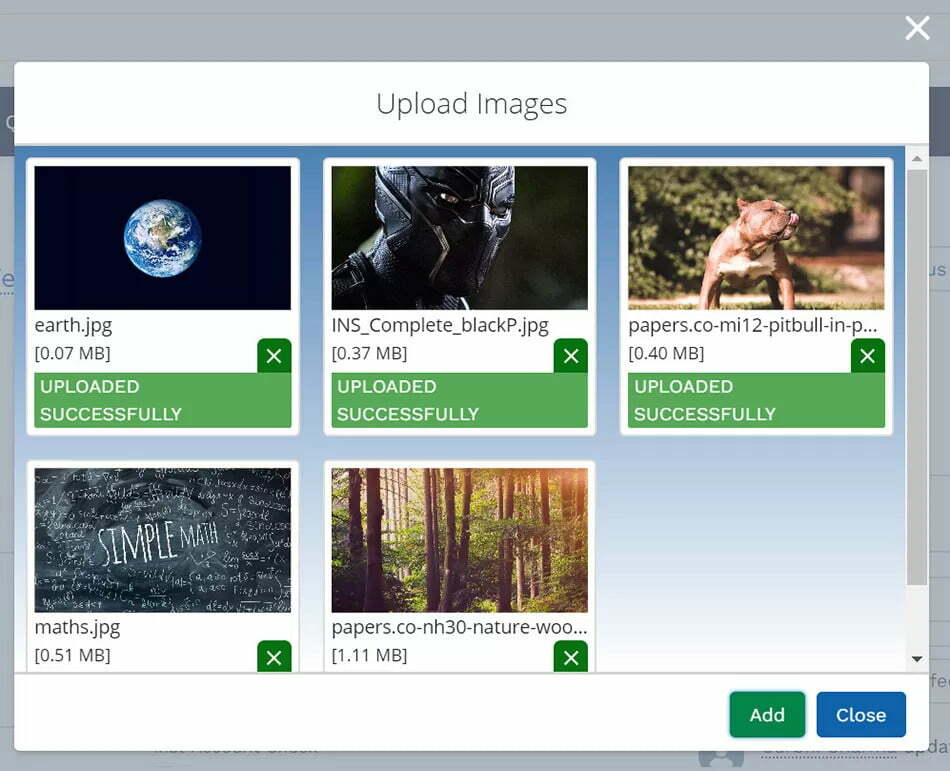Select the earth.jpg thumbnail
Viewport: 950px width, 771px height.
point(163,238)
